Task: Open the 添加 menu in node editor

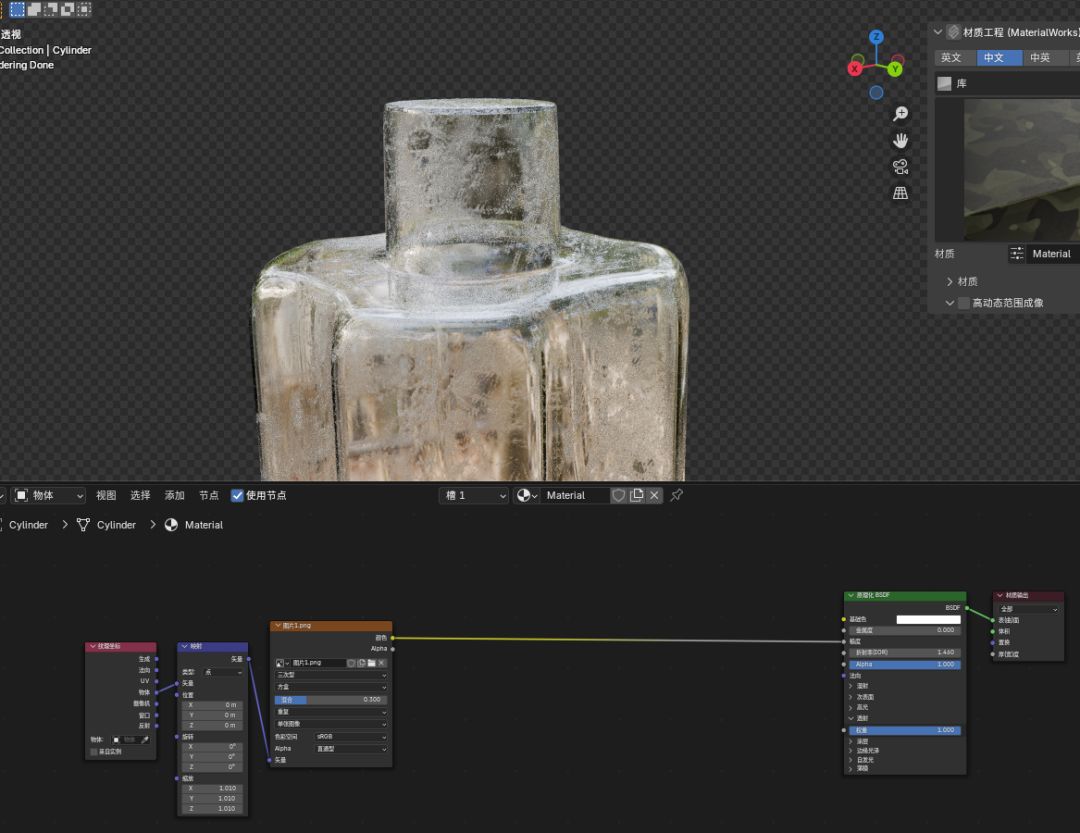Action: (x=174, y=495)
